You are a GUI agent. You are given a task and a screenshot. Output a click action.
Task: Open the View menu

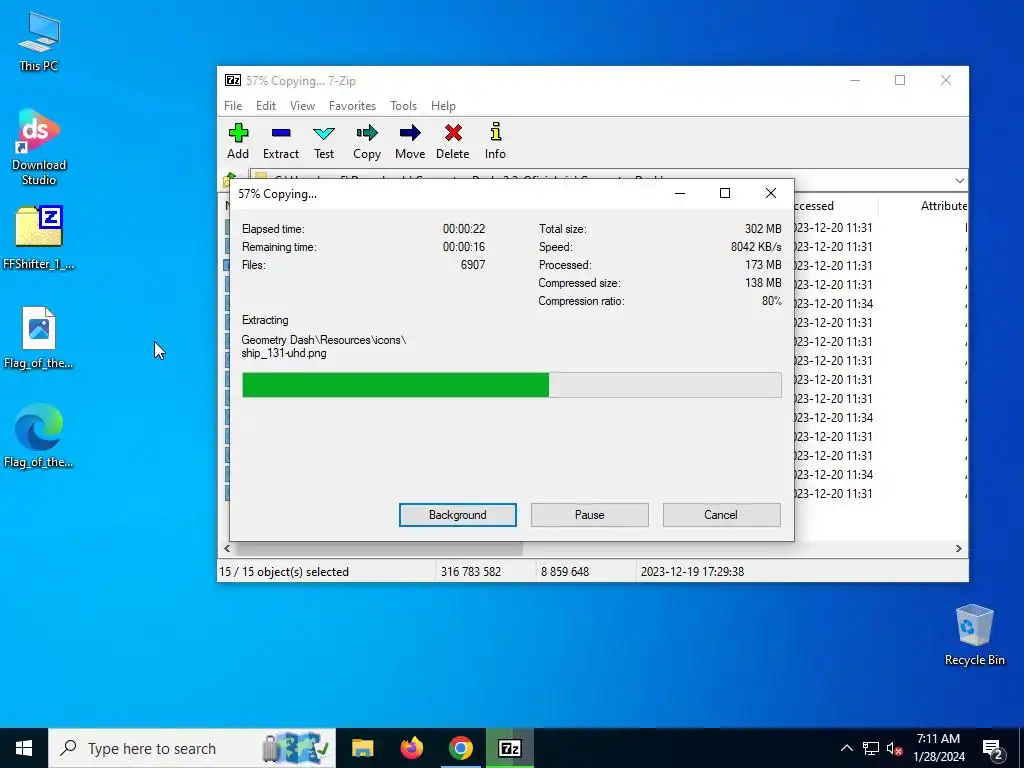302,106
